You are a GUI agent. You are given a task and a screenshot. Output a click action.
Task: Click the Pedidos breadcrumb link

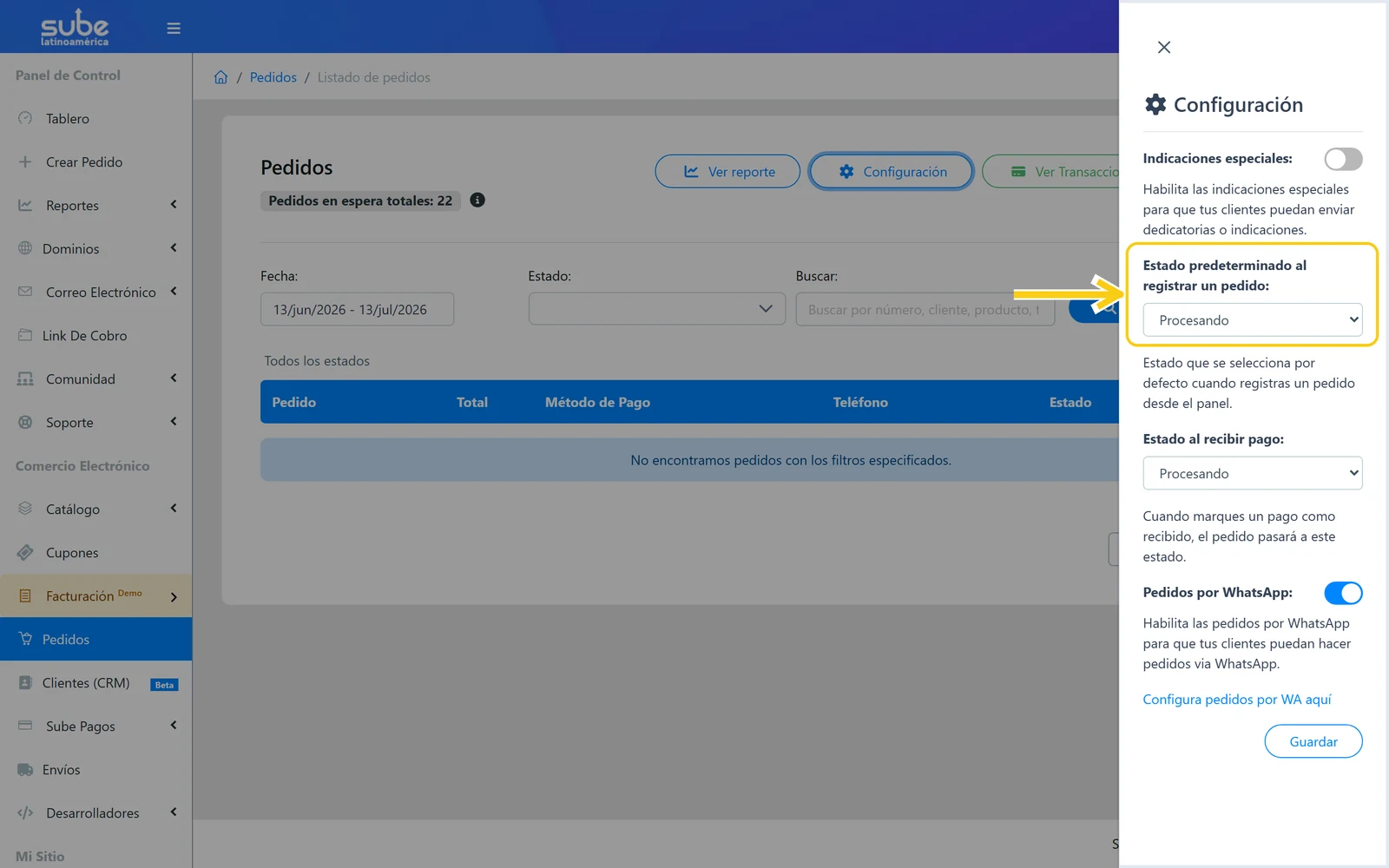tap(273, 77)
